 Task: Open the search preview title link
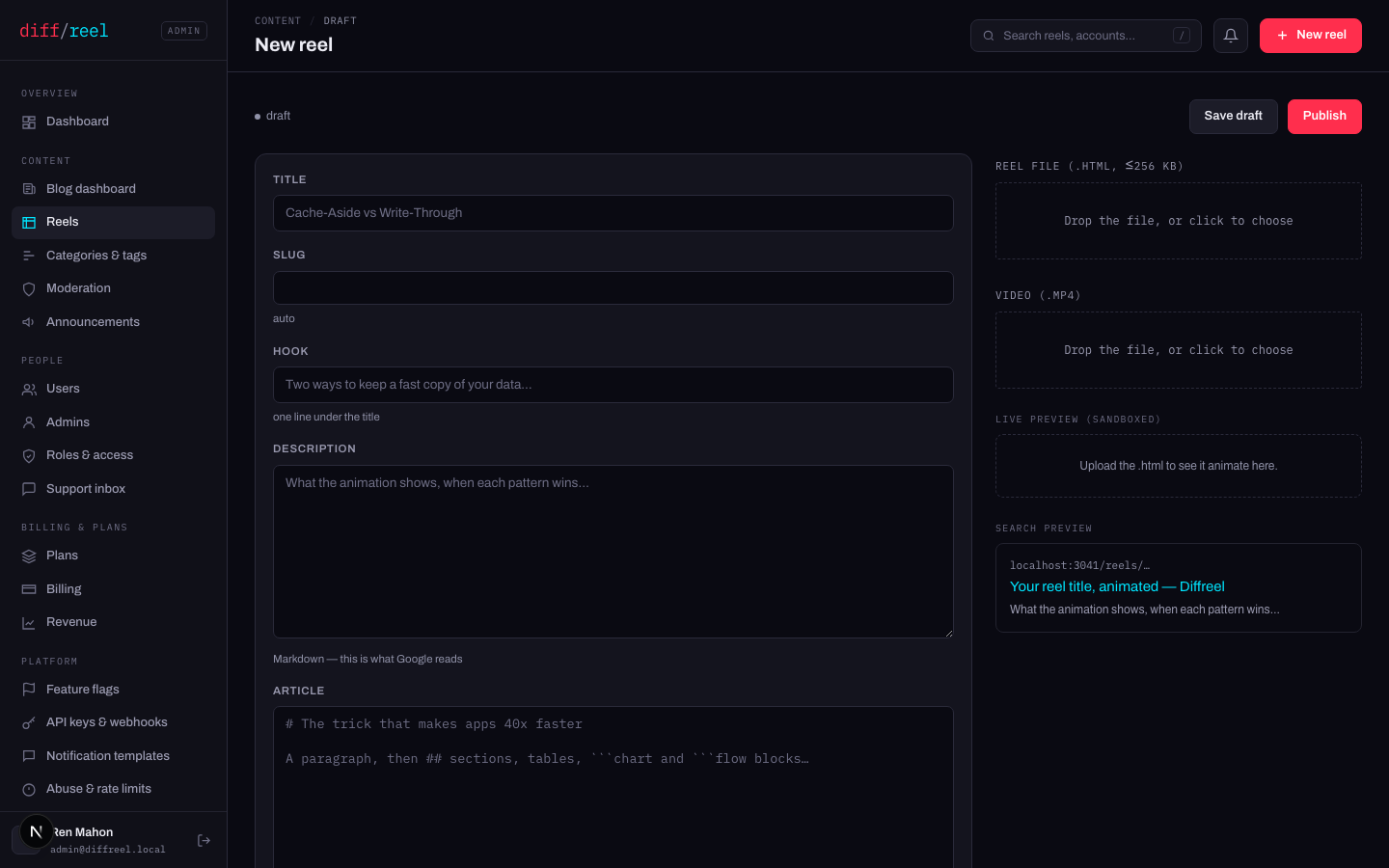coord(1117,586)
